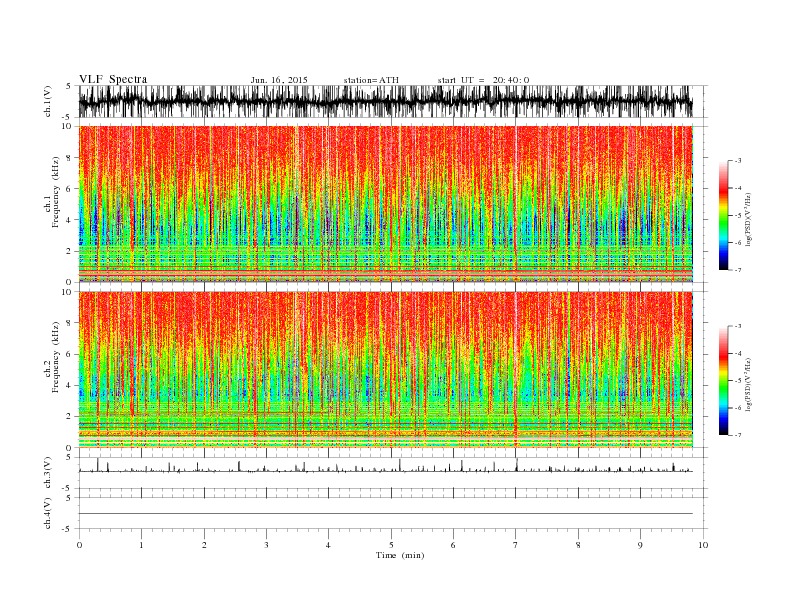Screen dimensions: 792x612
Task: Click the time axis tick label "2"
Action: (x=204, y=545)
